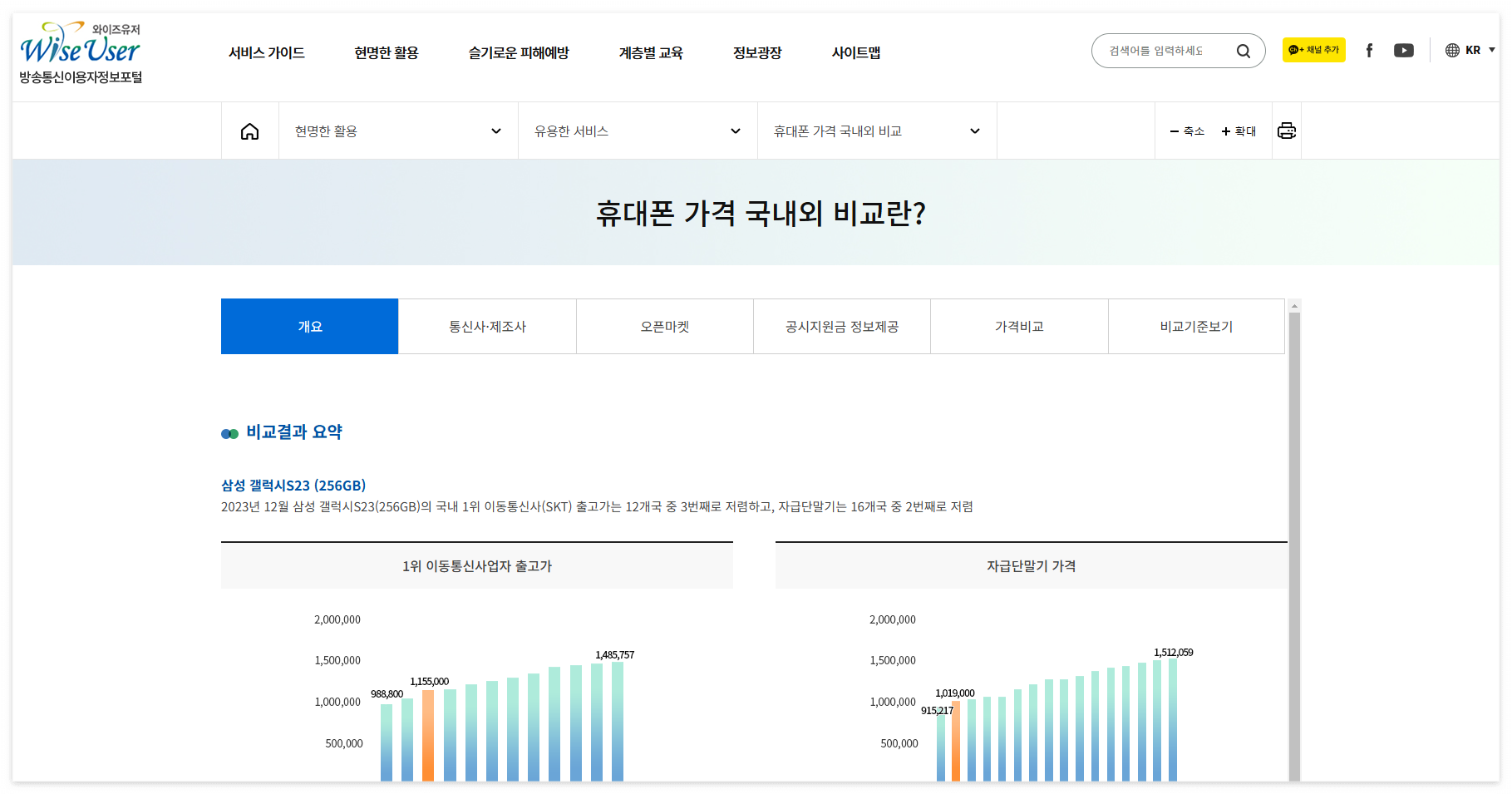The width and height of the screenshot is (1512, 794).
Task: Click the globe language icon
Action: pyautogui.click(x=1452, y=51)
